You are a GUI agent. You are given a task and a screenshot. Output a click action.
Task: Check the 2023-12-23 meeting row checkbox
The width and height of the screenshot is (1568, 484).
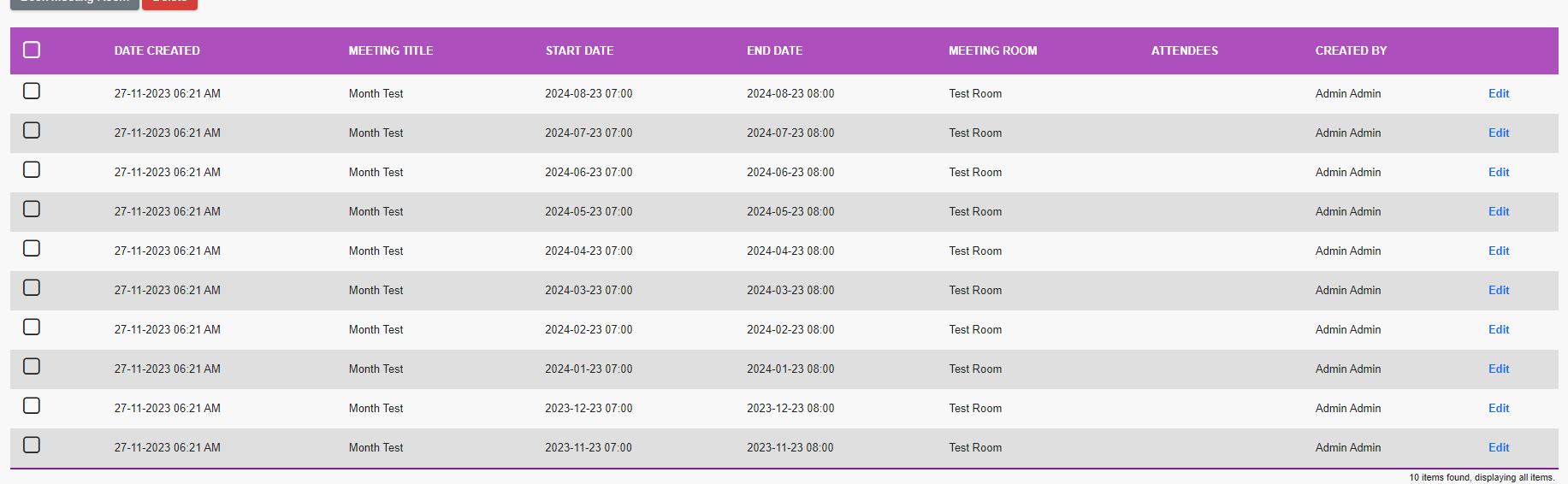pyautogui.click(x=32, y=405)
